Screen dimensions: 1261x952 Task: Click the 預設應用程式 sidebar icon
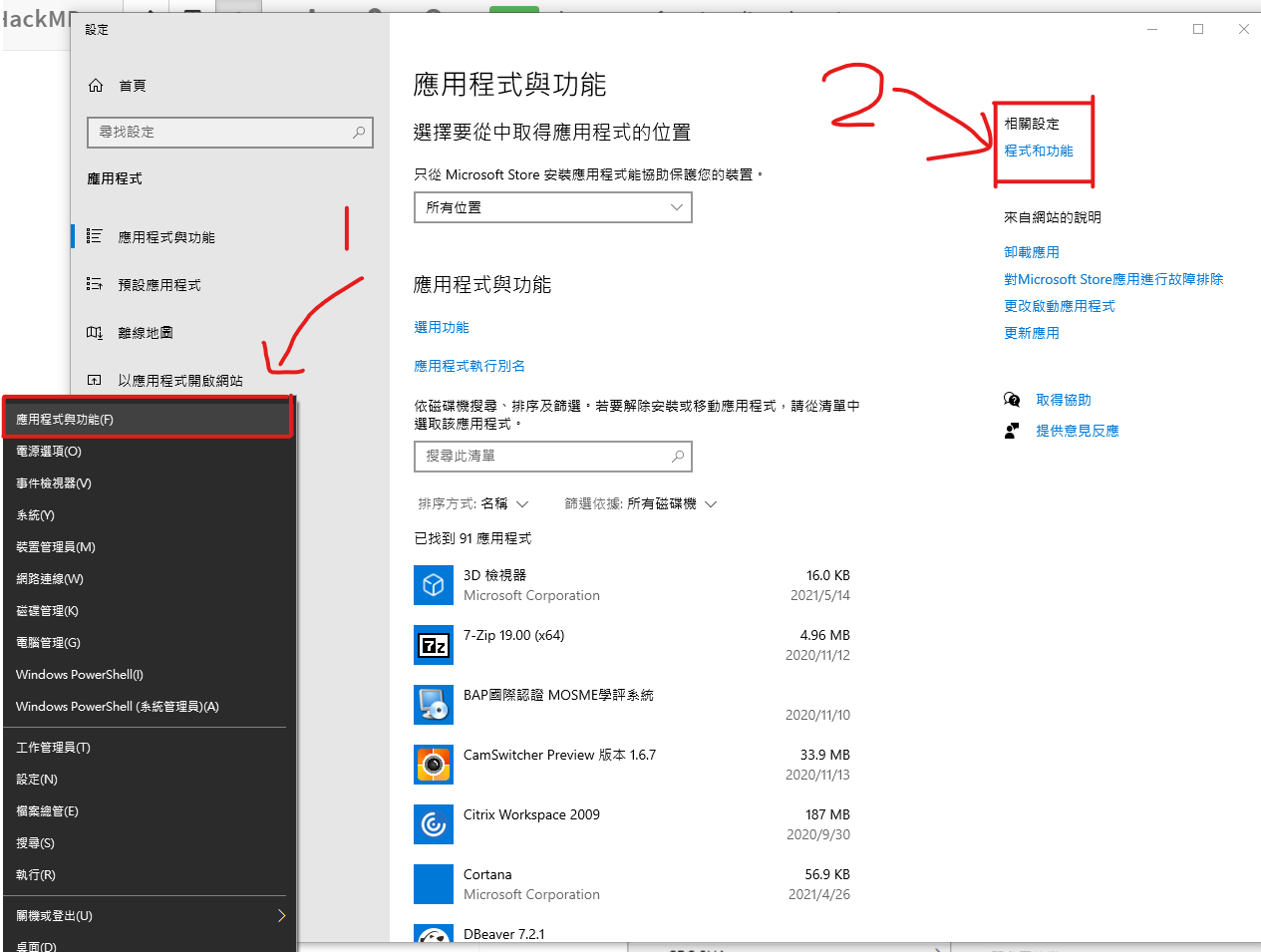tap(95, 284)
